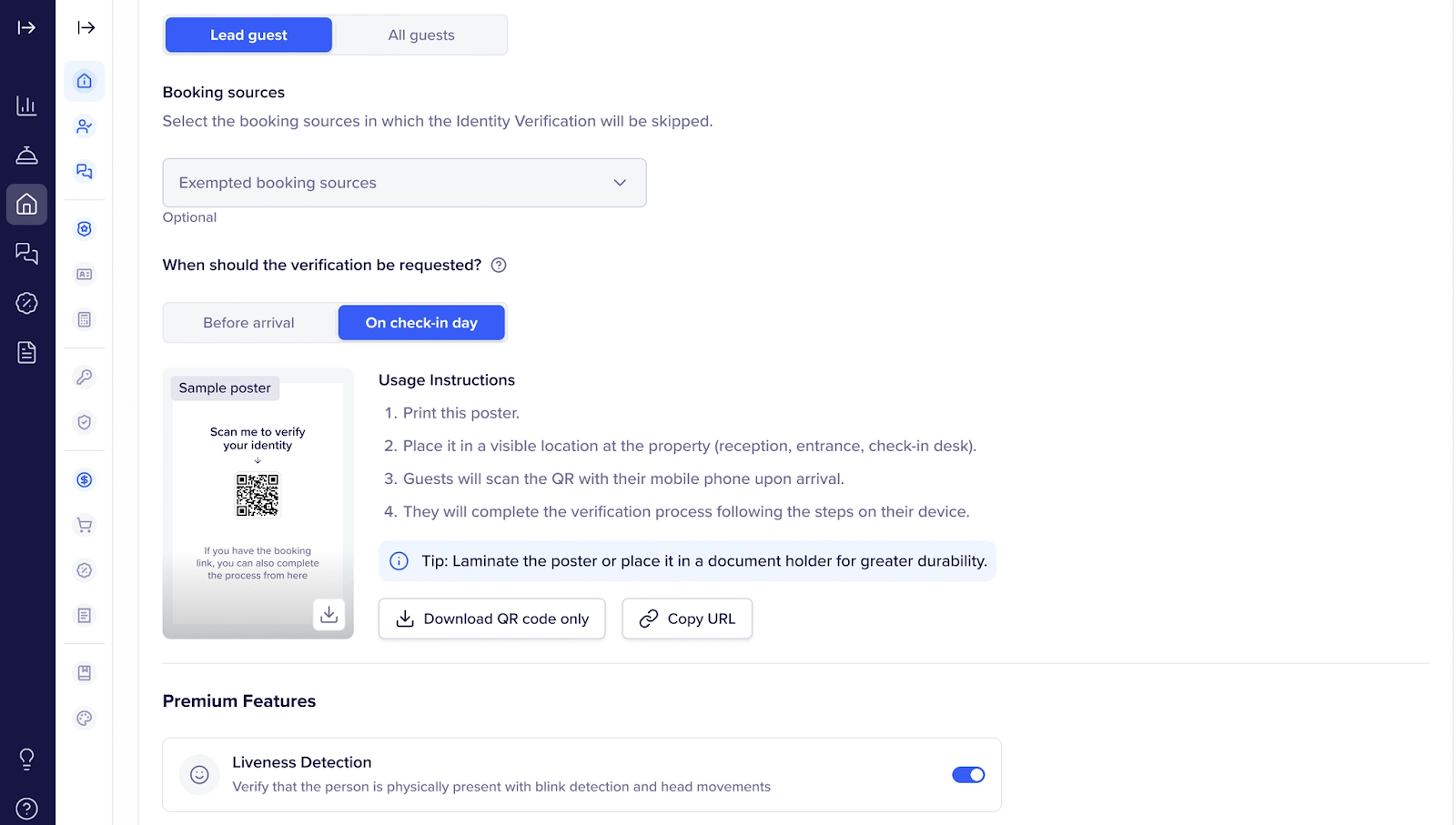Click the dollar coin payments icon
Image resolution: width=1456 pixels, height=825 pixels.
pos(85,480)
